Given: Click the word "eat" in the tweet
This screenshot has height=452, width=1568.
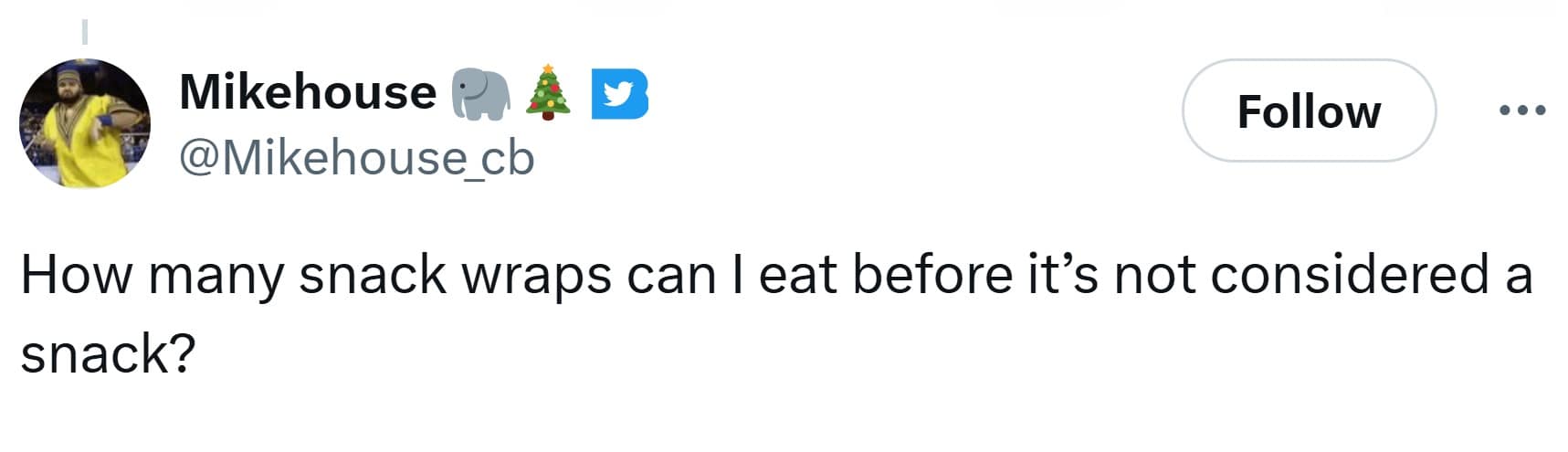Looking at the screenshot, I should (797, 275).
